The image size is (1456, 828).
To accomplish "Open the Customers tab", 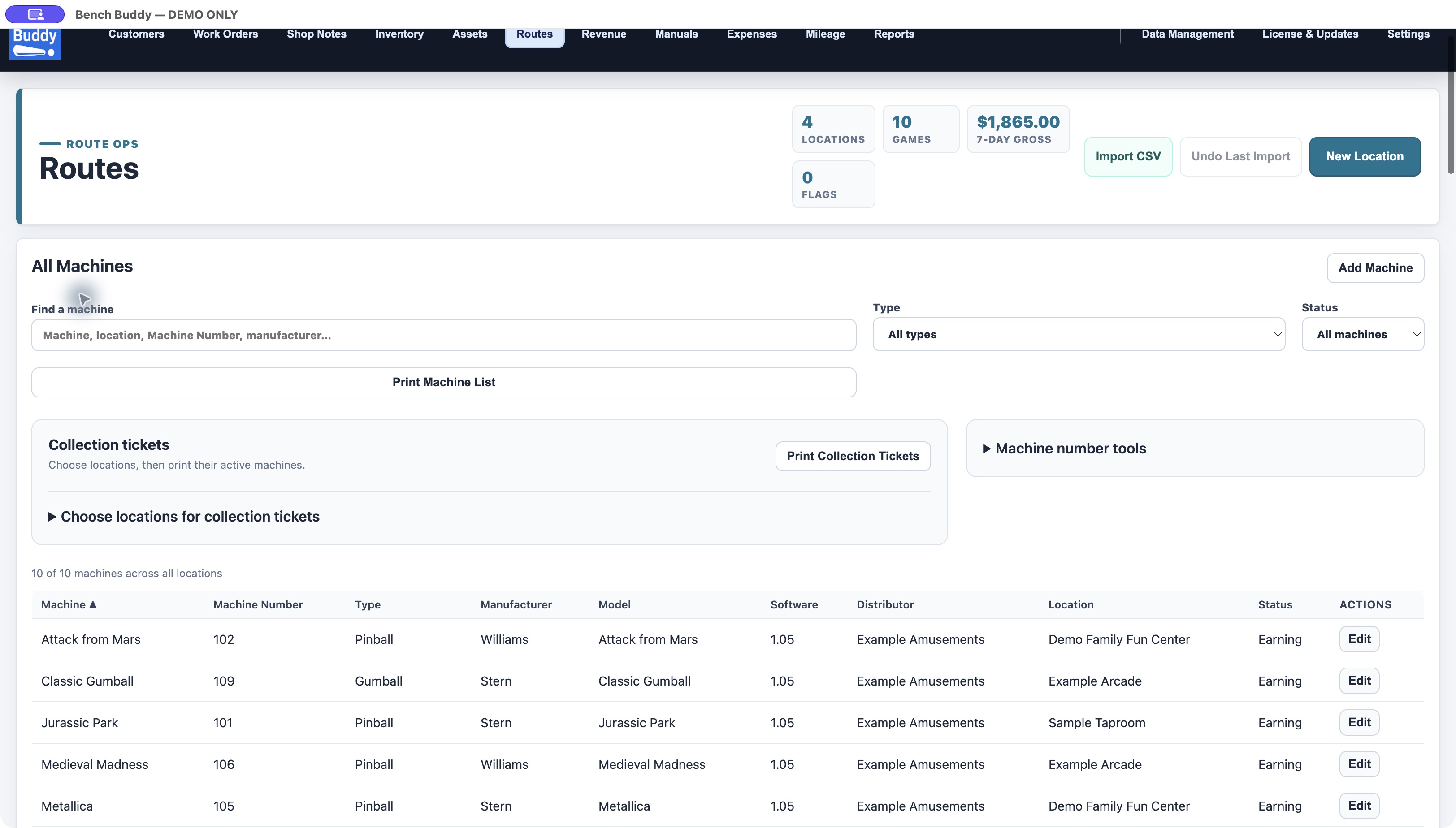I will point(136,34).
